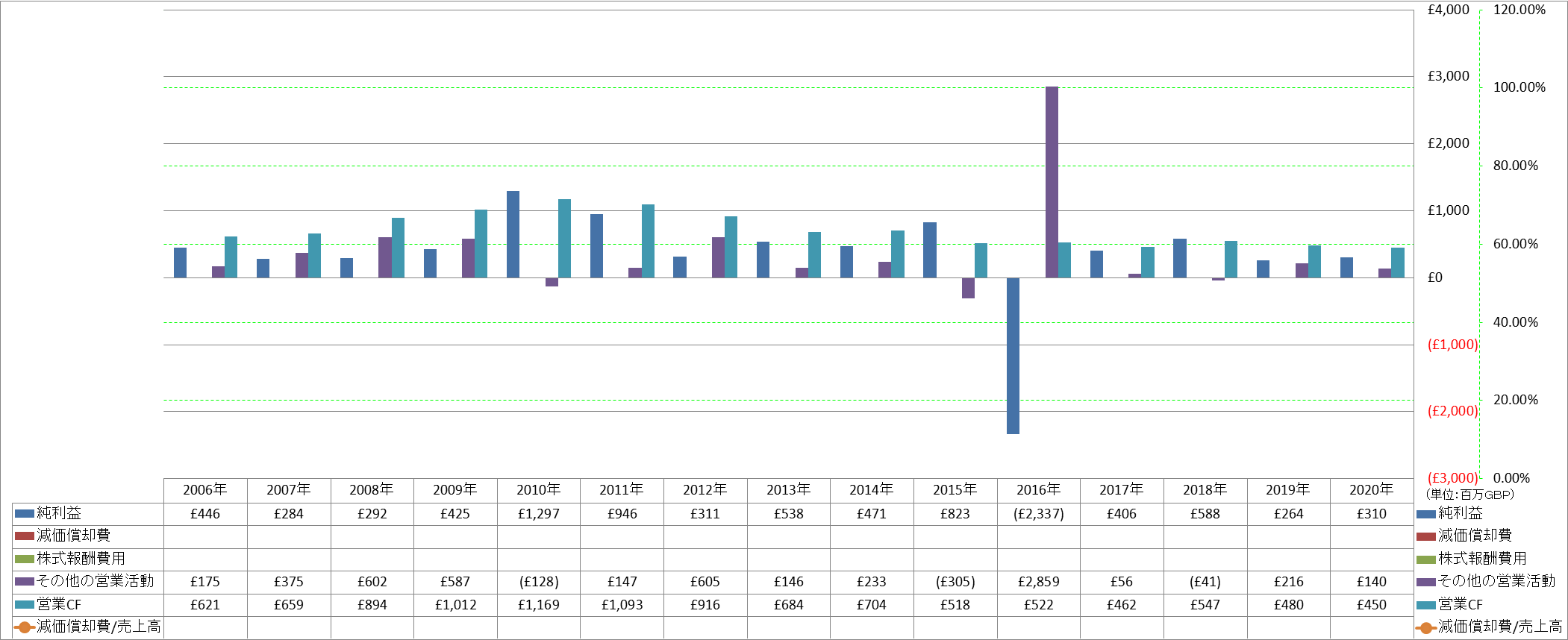Viewport: 1568px width, 640px height.
Task: Click the 2011年 operating CF value £1,093
Action: [x=622, y=605]
